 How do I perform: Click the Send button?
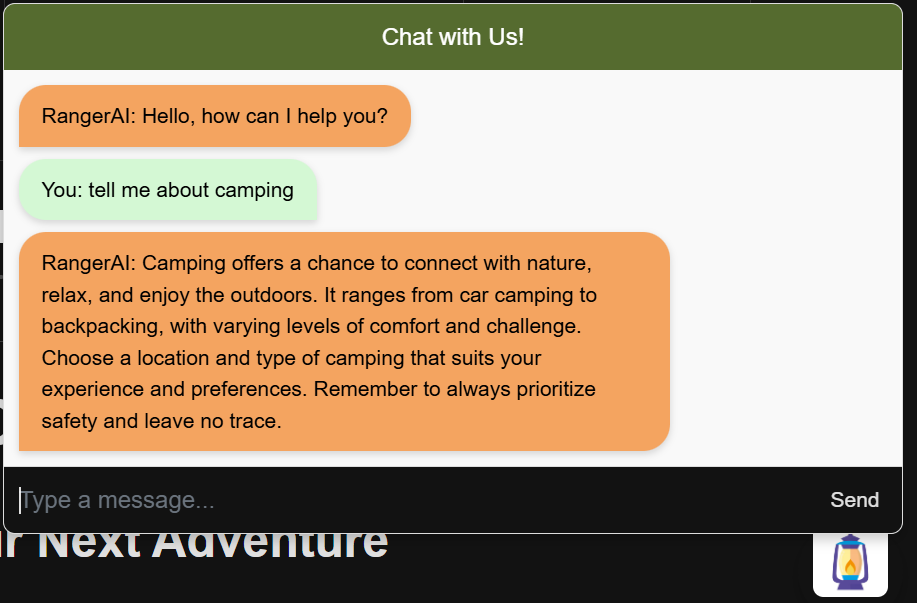[x=854, y=499]
